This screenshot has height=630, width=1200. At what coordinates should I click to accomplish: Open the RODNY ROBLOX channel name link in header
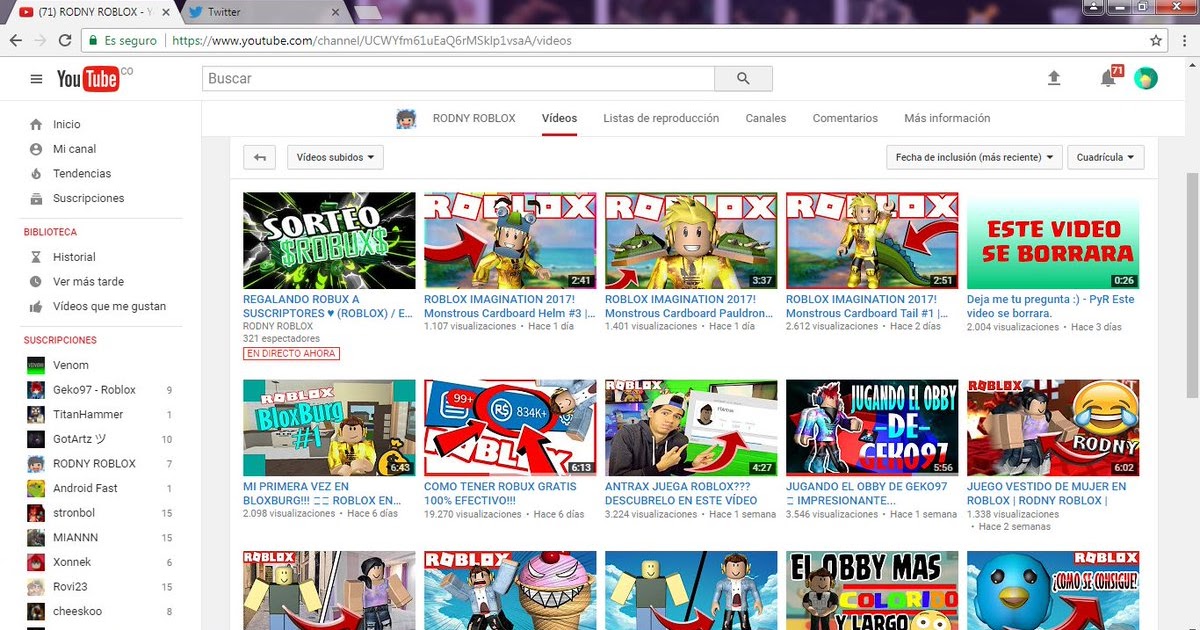(474, 118)
